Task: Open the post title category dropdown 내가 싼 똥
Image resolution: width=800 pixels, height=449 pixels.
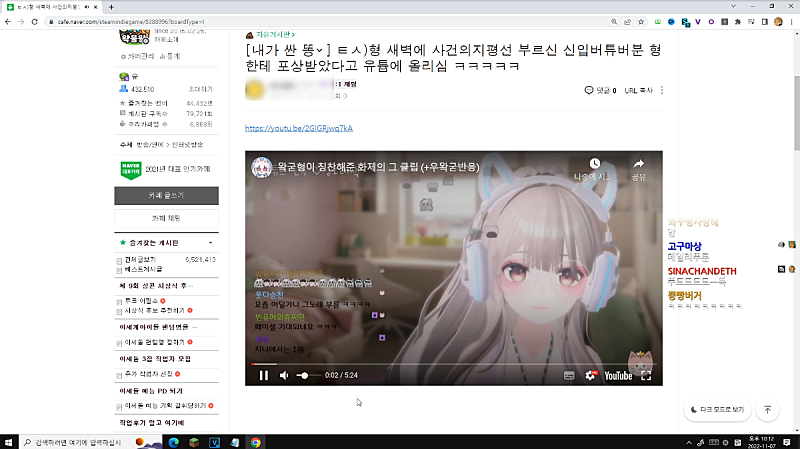Action: (x=288, y=50)
